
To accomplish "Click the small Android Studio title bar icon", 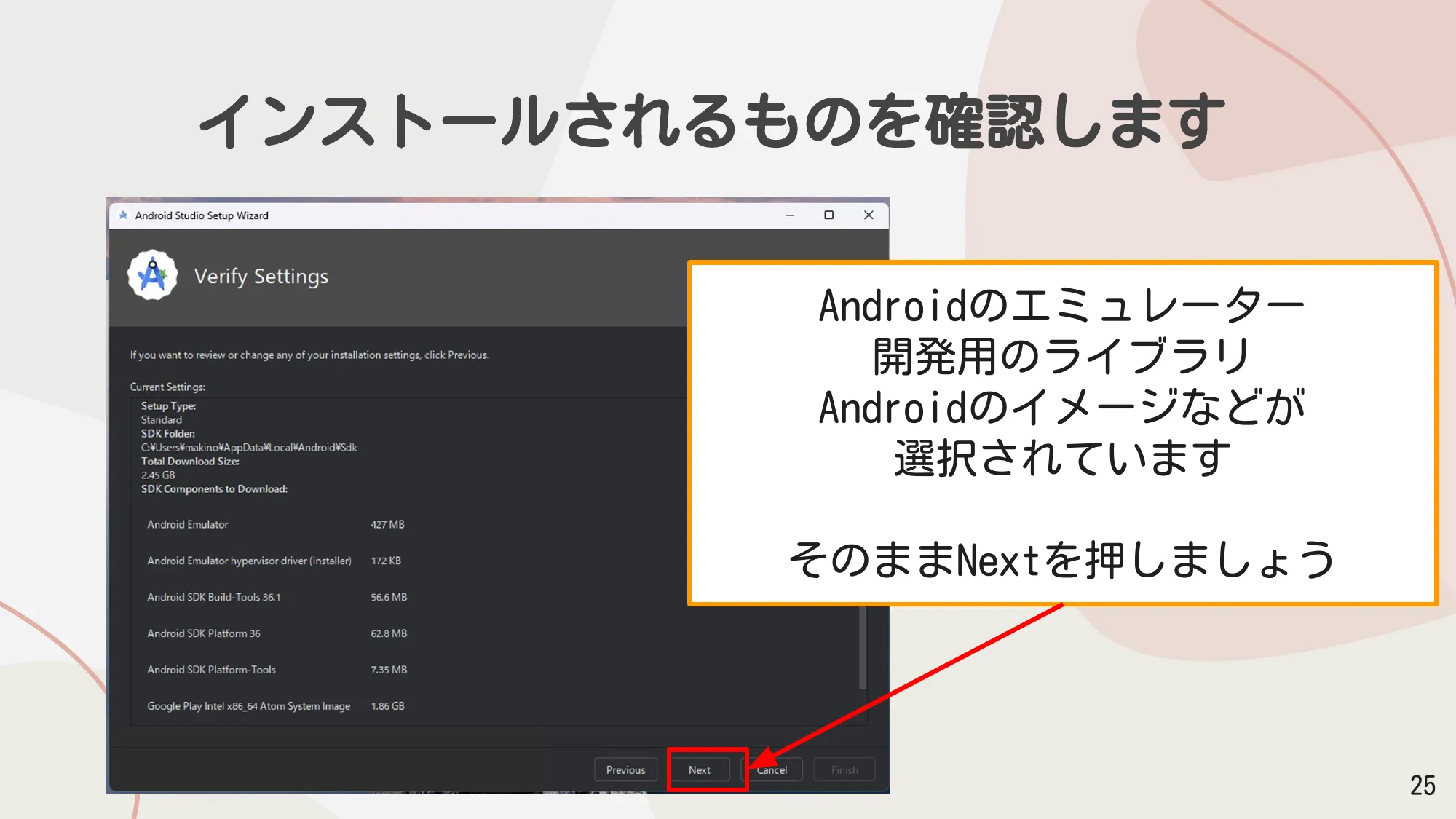I will tap(123, 215).
